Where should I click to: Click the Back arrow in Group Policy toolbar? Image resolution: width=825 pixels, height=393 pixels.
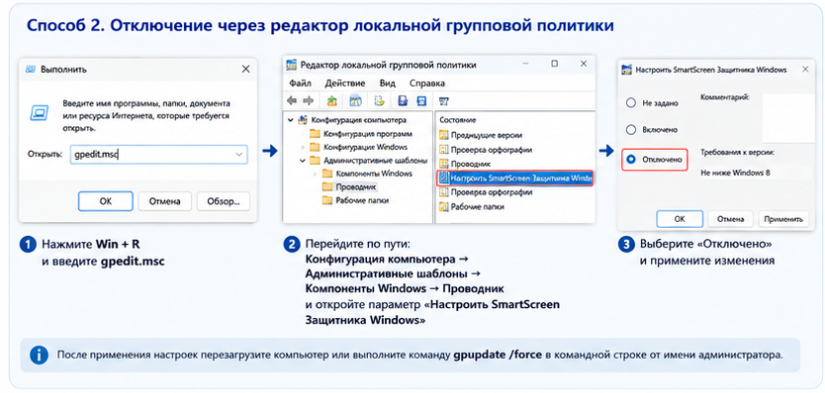tap(292, 100)
